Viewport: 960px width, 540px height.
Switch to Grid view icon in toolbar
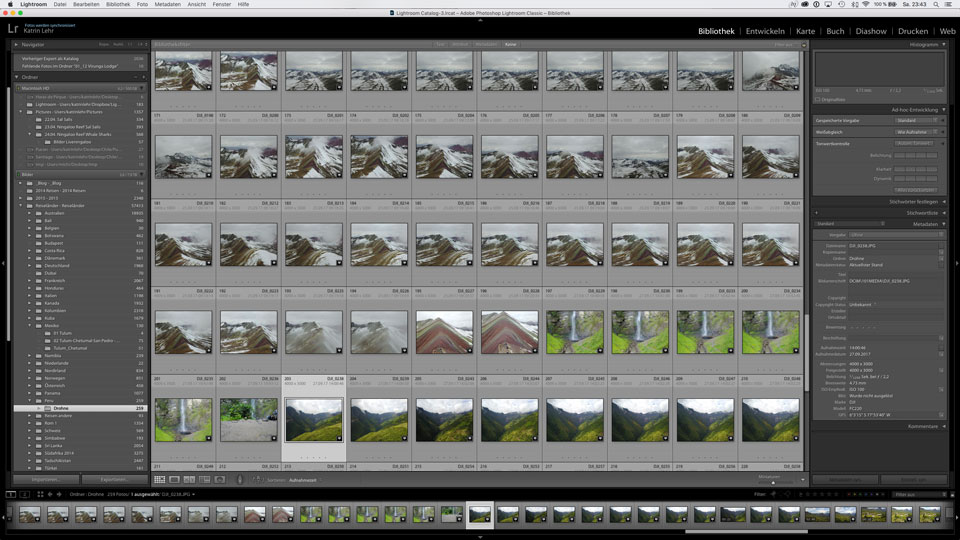[x=159, y=480]
